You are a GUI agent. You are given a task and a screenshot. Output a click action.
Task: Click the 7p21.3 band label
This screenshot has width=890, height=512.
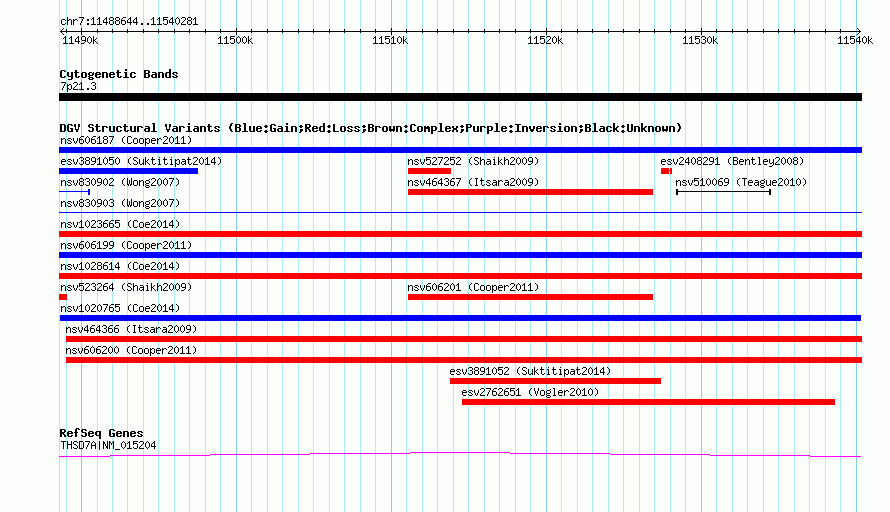(78, 86)
